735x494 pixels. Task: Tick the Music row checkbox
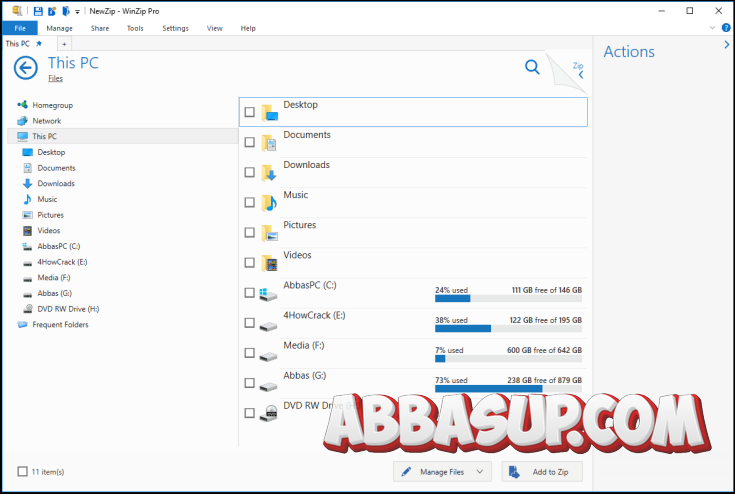249,202
